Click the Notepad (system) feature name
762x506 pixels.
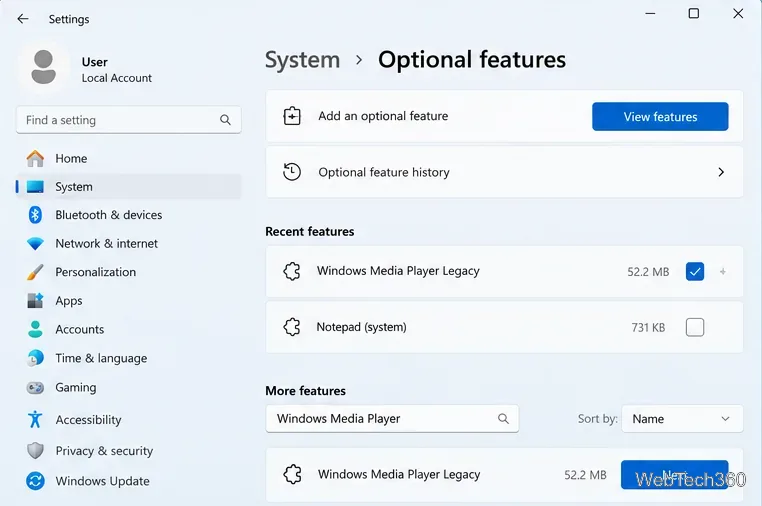click(362, 327)
